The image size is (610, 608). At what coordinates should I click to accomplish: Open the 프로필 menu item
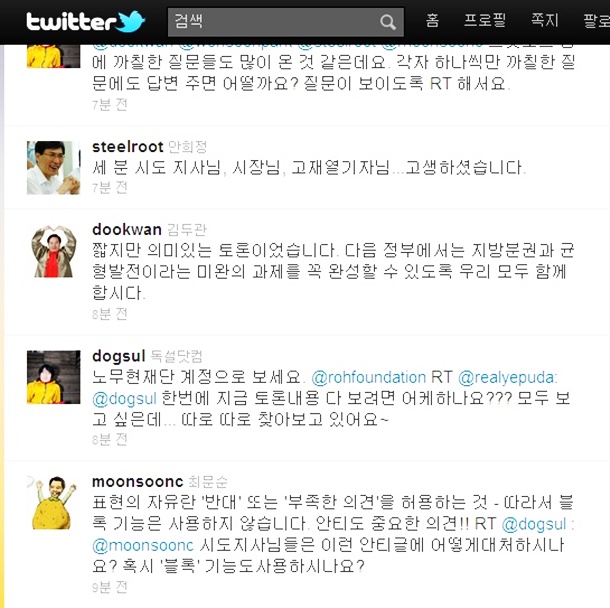485,20
